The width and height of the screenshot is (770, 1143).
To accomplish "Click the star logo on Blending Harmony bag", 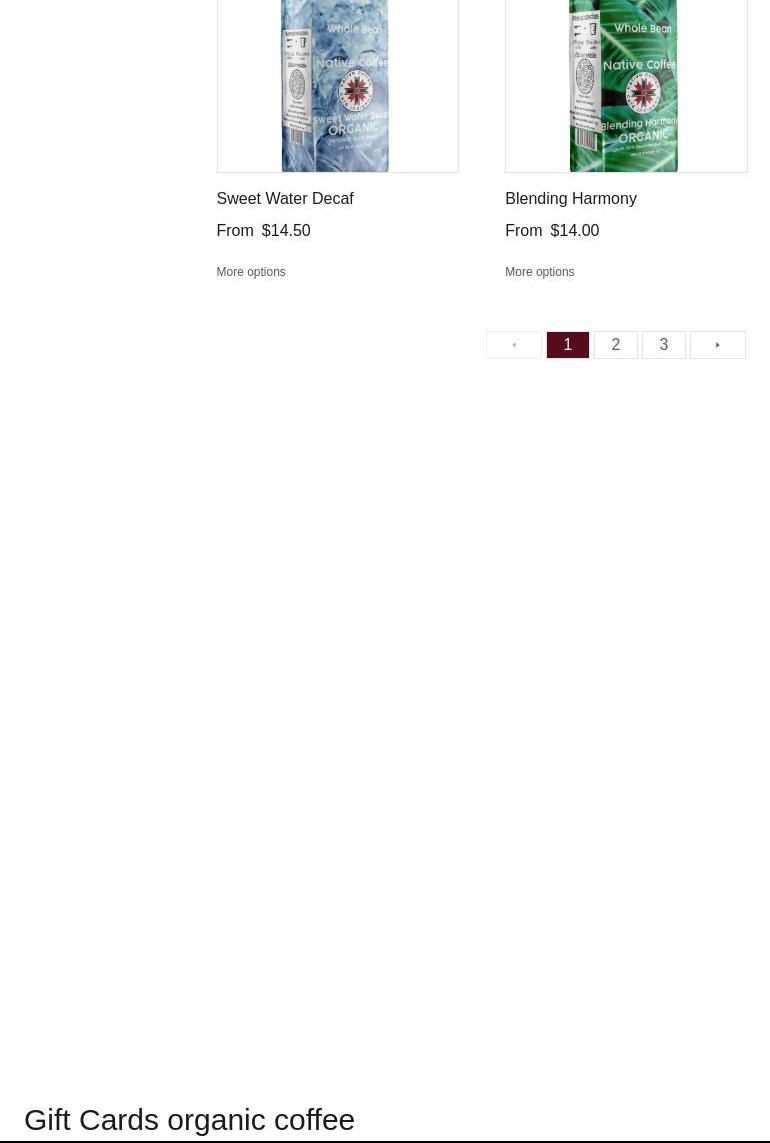I will click(x=641, y=95).
